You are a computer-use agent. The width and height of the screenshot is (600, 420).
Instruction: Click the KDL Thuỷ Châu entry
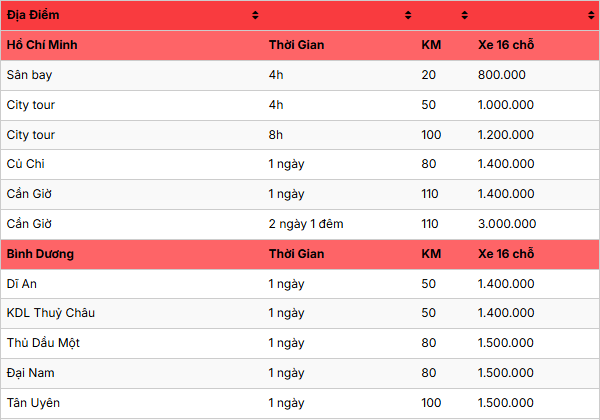click(x=51, y=313)
